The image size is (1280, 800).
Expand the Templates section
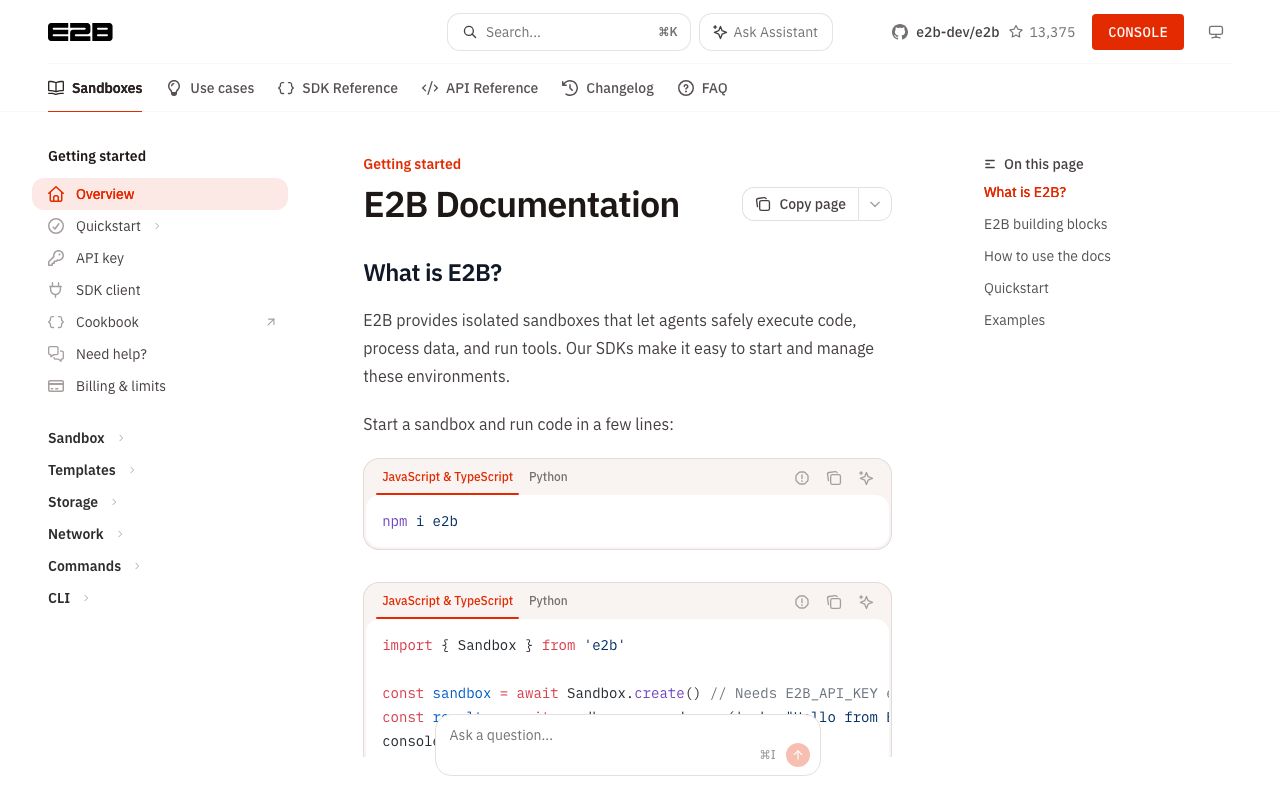132,470
